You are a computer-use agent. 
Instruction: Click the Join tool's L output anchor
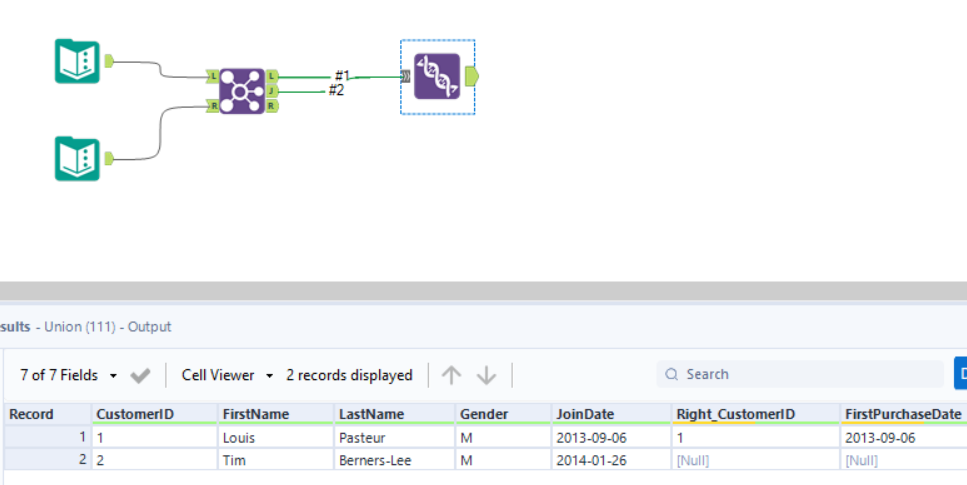tap(274, 76)
